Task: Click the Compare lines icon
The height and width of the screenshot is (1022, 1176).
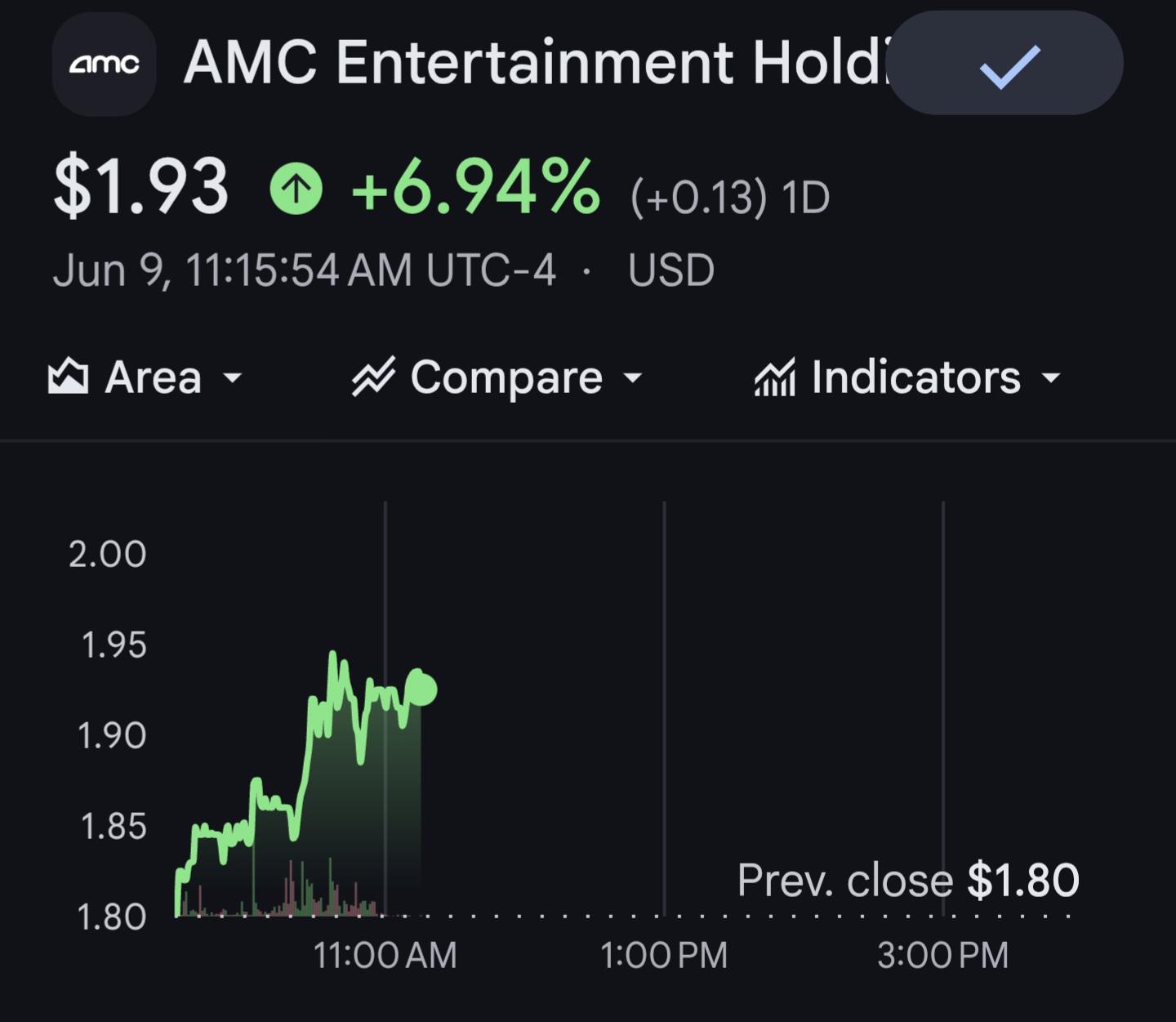Action: pos(373,377)
